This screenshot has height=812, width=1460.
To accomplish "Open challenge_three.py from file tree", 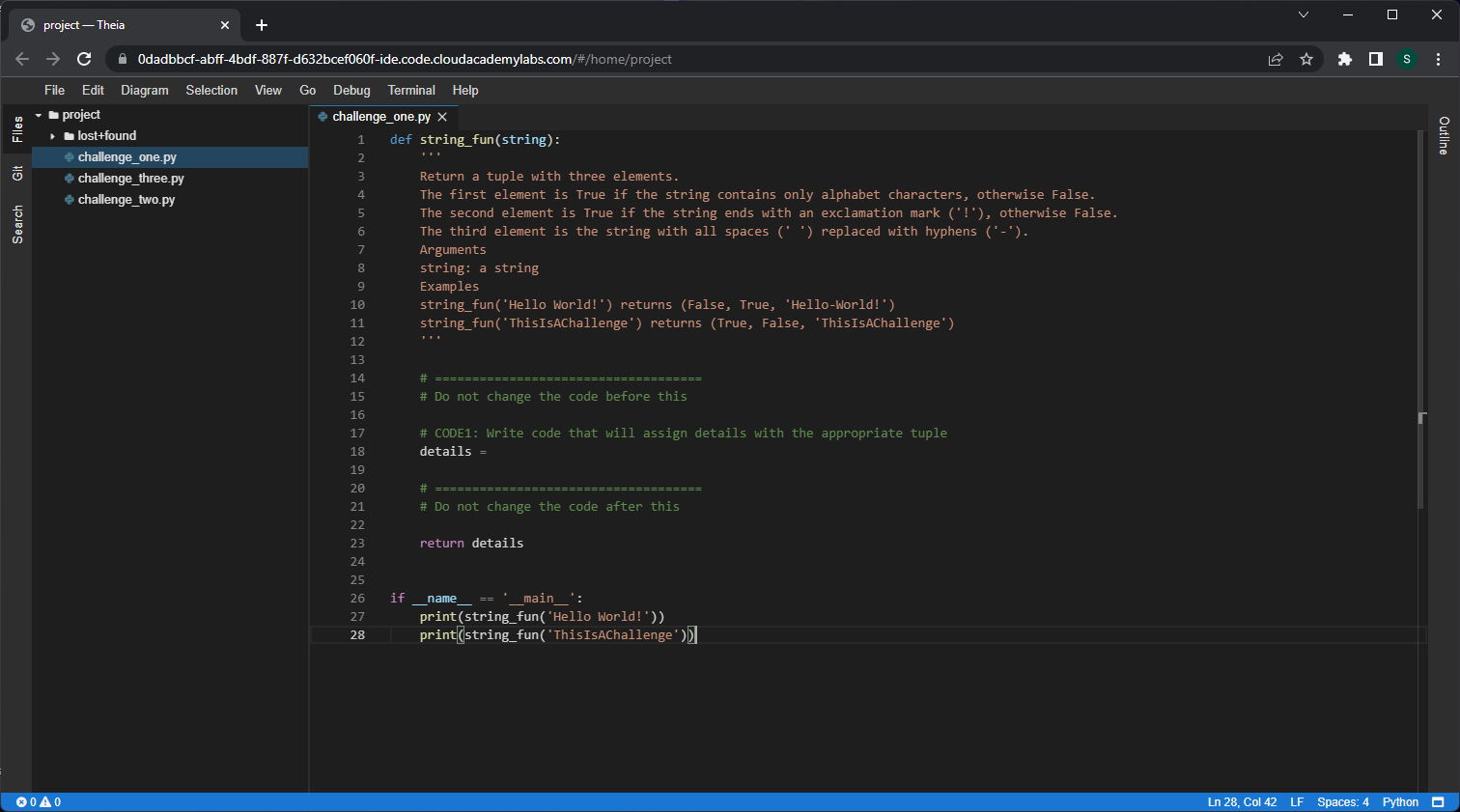I will (x=170, y=179).
